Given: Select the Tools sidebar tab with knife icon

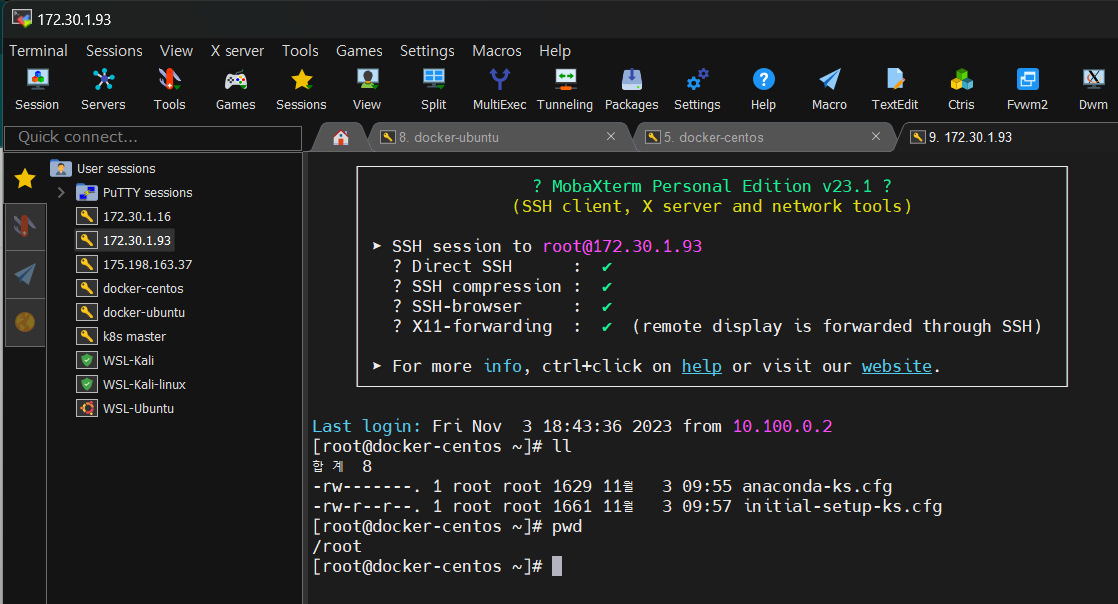Looking at the screenshot, I should click(x=25, y=227).
